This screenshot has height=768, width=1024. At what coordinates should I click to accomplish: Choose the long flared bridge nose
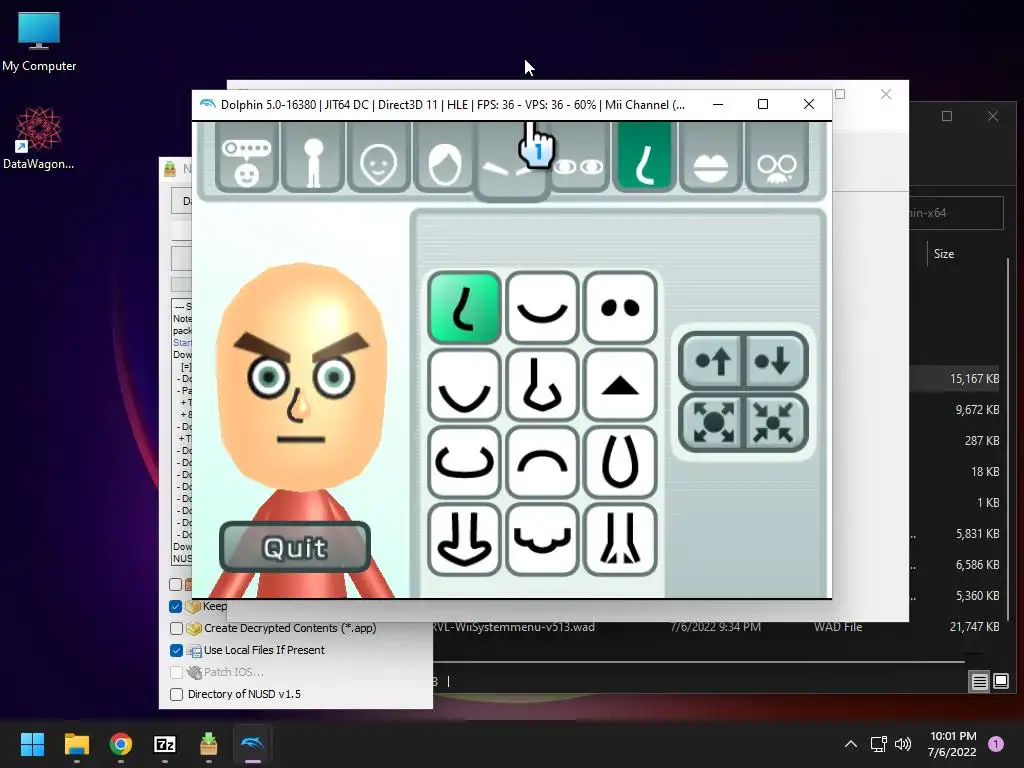tap(620, 540)
